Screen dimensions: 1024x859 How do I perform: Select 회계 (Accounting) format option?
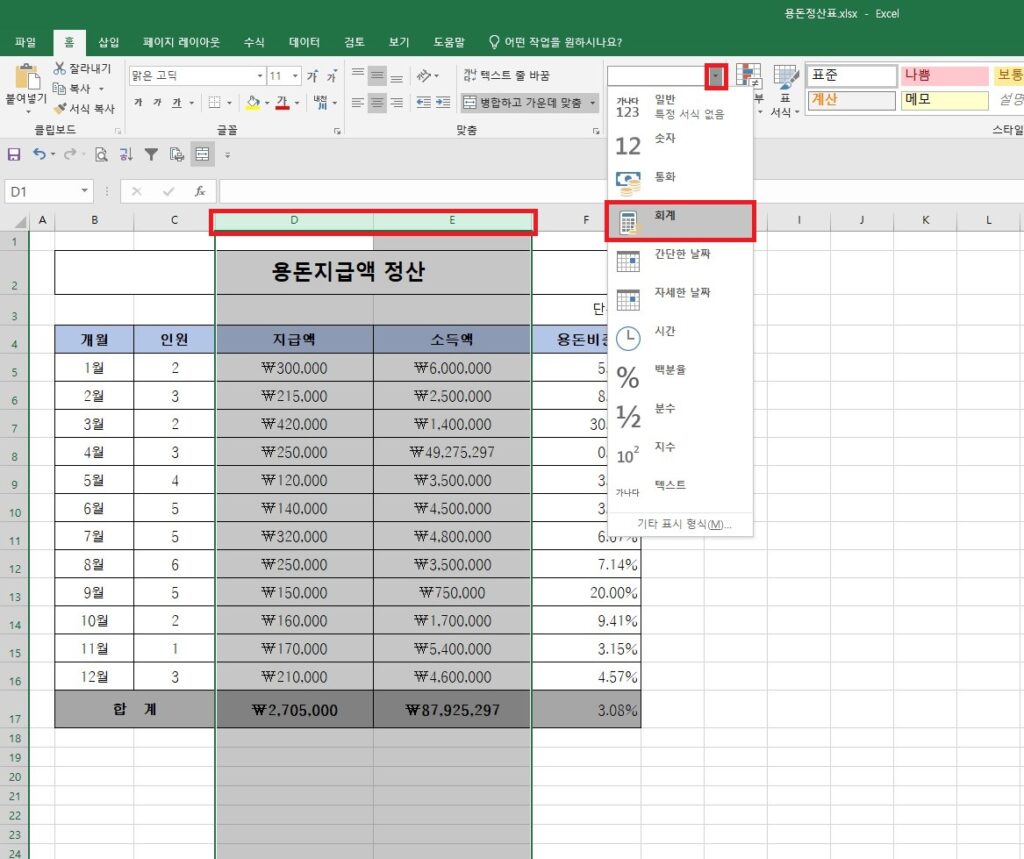click(680, 221)
